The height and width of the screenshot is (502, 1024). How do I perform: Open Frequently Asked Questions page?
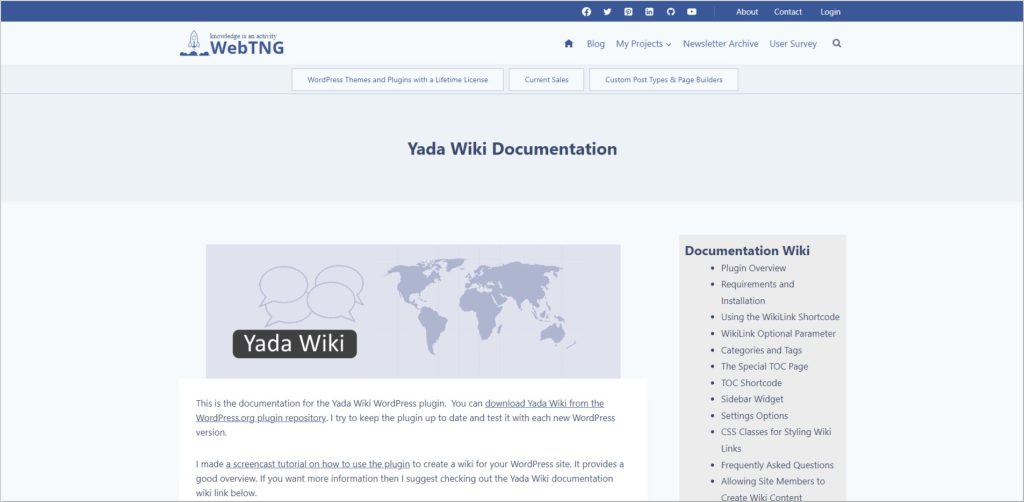(777, 465)
